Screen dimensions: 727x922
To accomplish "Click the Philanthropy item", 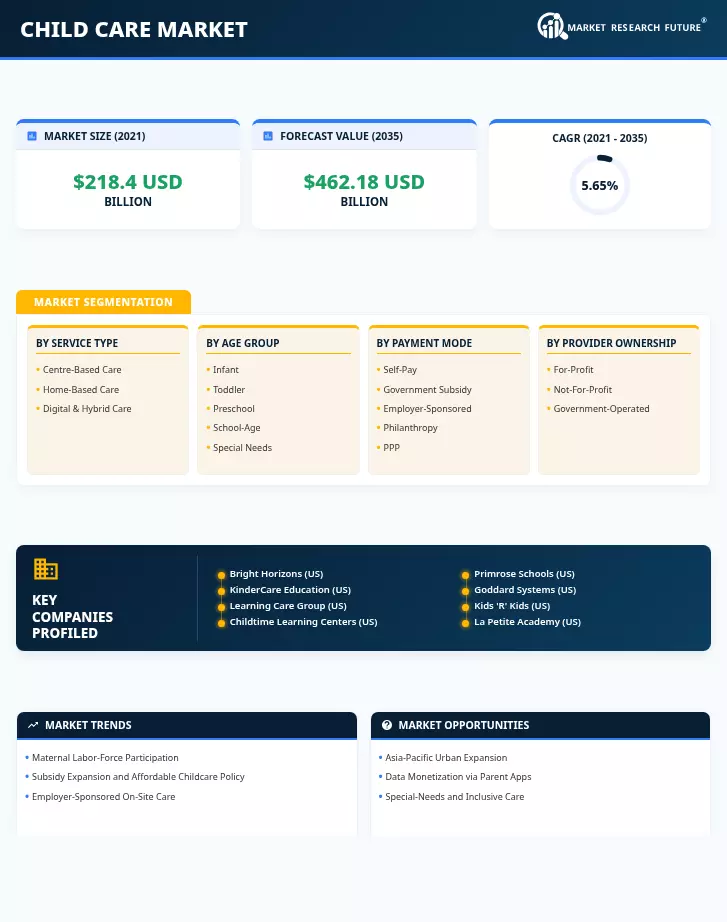I will pos(411,428).
